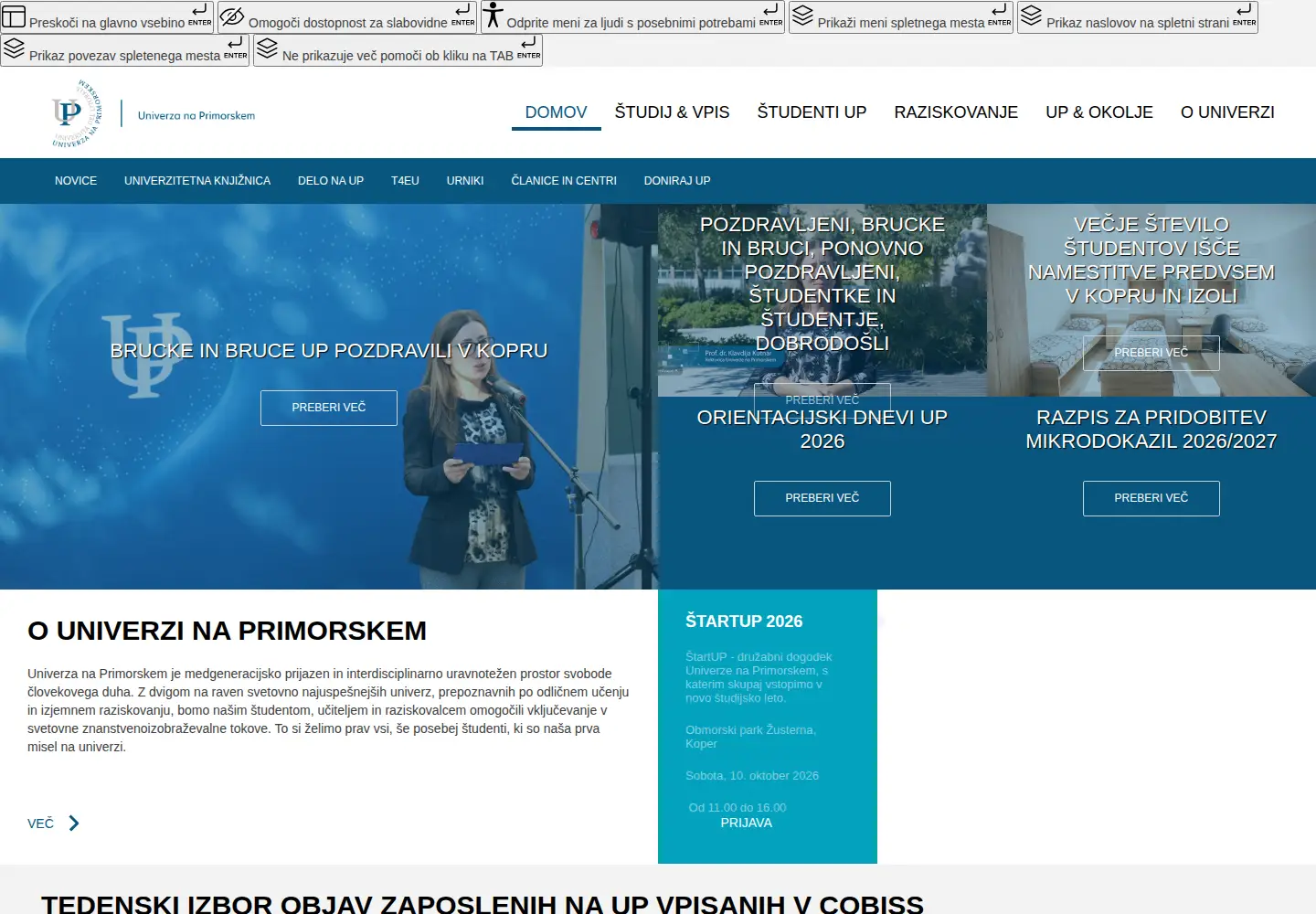Click PREBERI VEČ on student accommodation card
The width and height of the screenshot is (1316, 914).
(x=1151, y=353)
